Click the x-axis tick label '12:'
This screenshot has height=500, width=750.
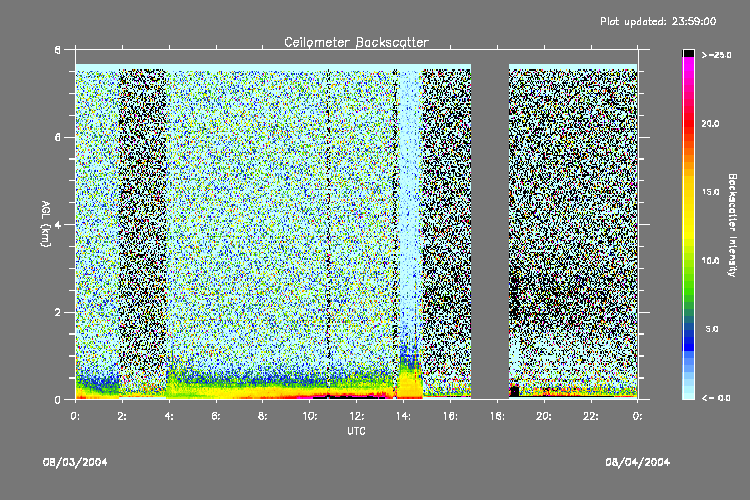click(x=356, y=416)
